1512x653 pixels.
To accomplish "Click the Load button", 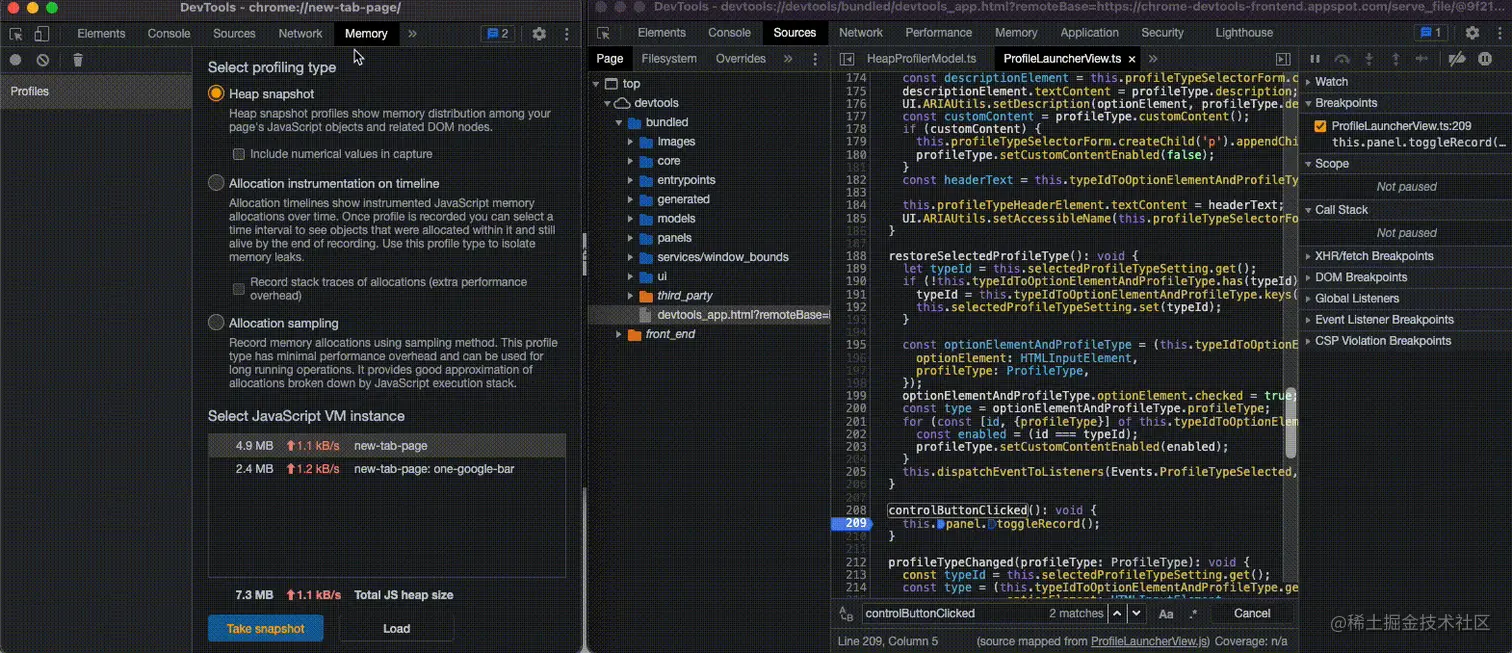I will click(x=397, y=628).
